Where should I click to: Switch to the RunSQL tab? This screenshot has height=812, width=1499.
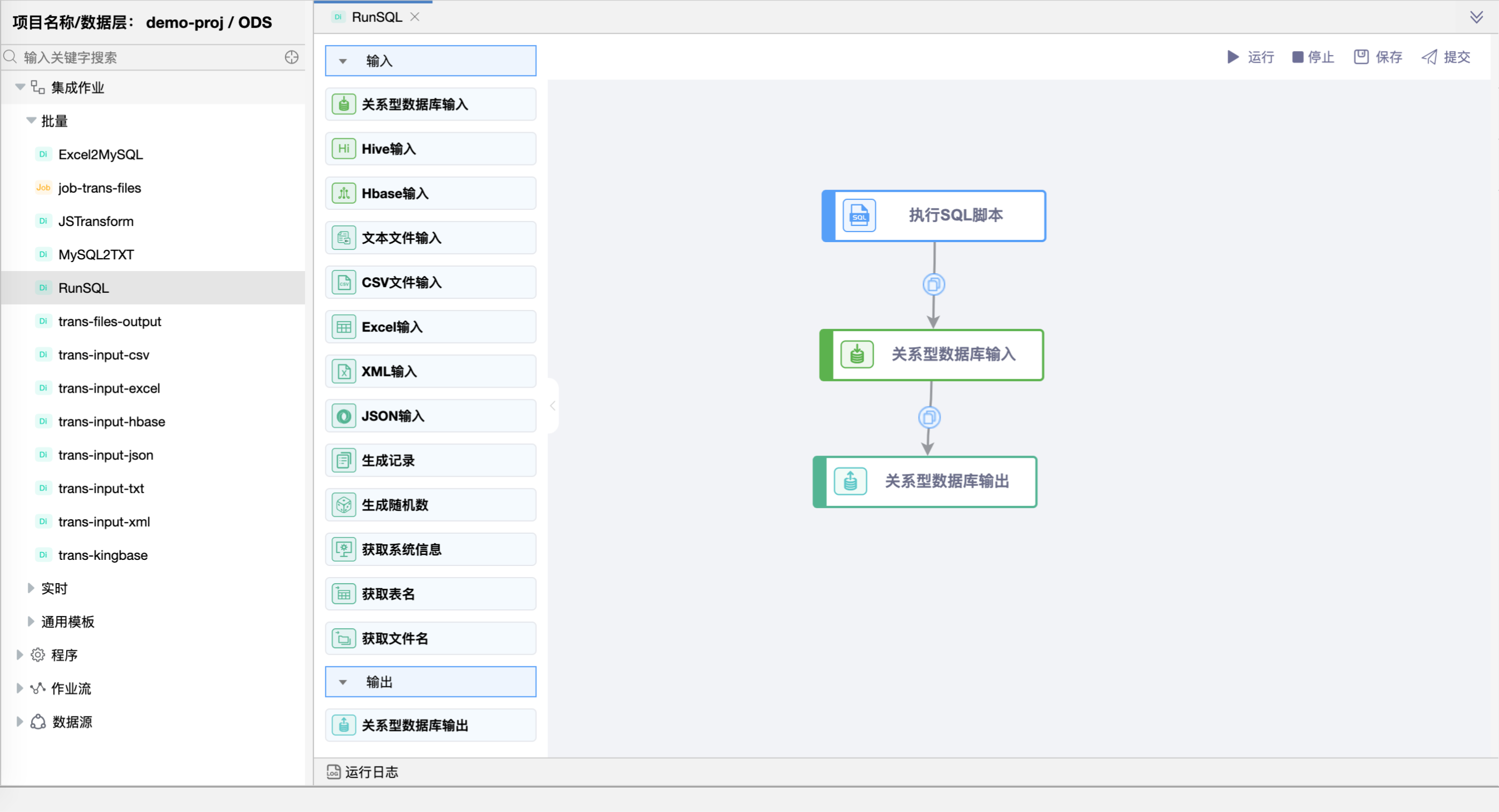coord(374,16)
